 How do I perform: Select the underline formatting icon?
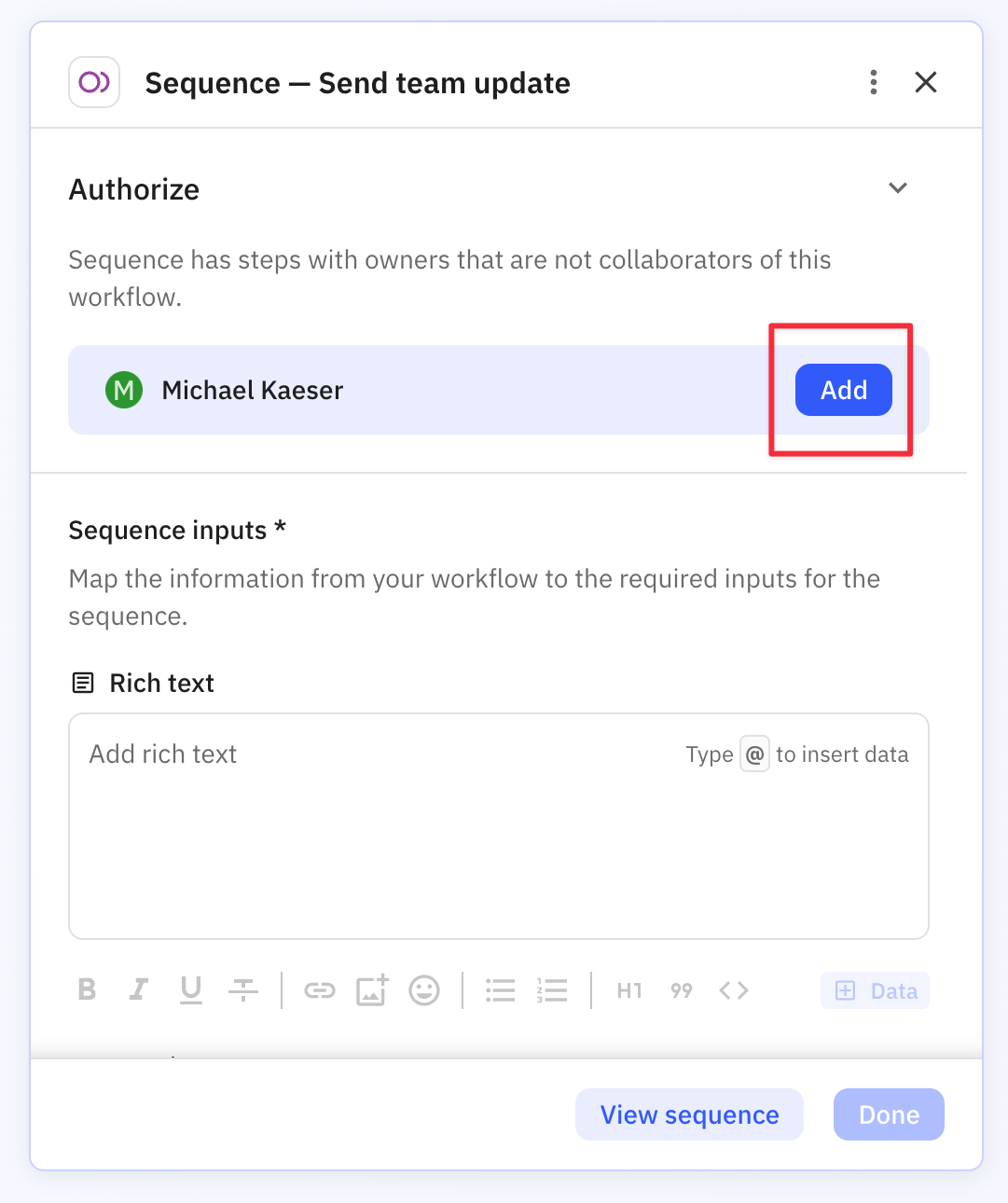point(191,990)
